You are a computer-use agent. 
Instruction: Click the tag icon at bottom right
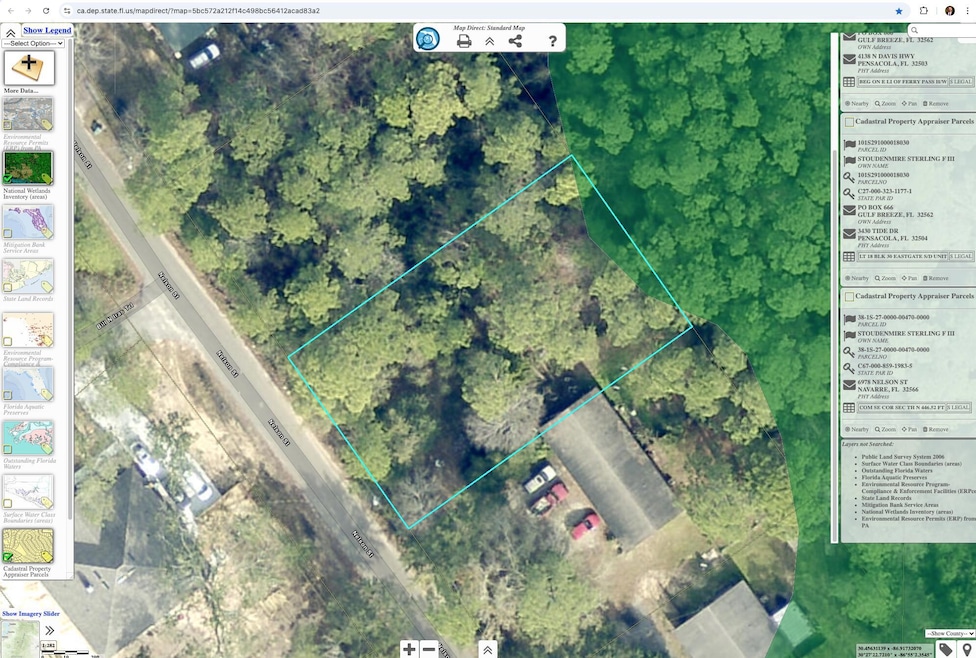(x=946, y=649)
